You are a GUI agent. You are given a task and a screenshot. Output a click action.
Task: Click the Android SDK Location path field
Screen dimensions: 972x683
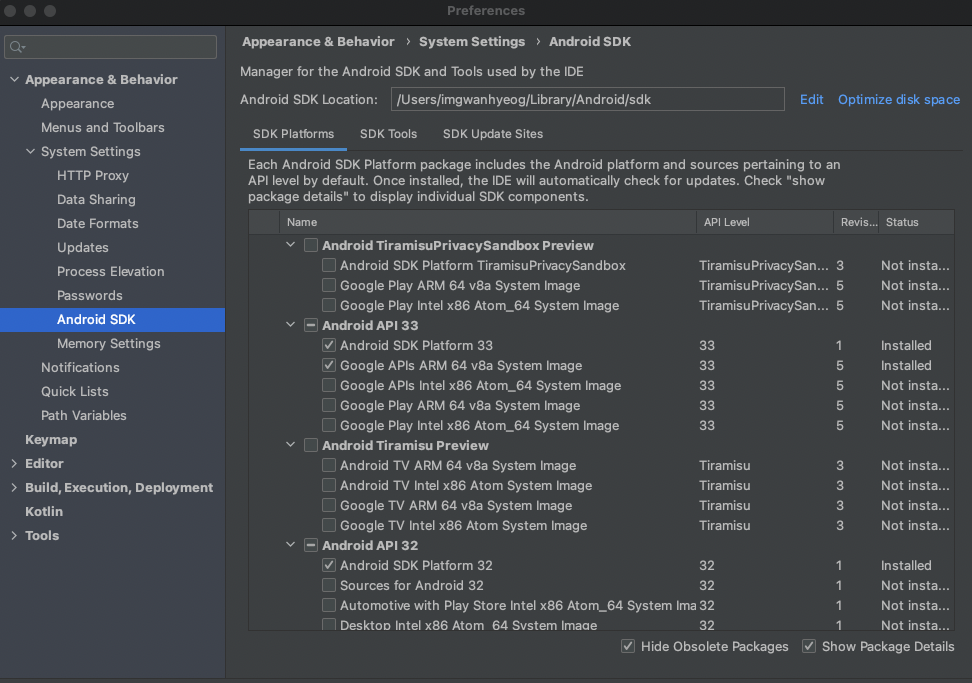click(x=587, y=99)
